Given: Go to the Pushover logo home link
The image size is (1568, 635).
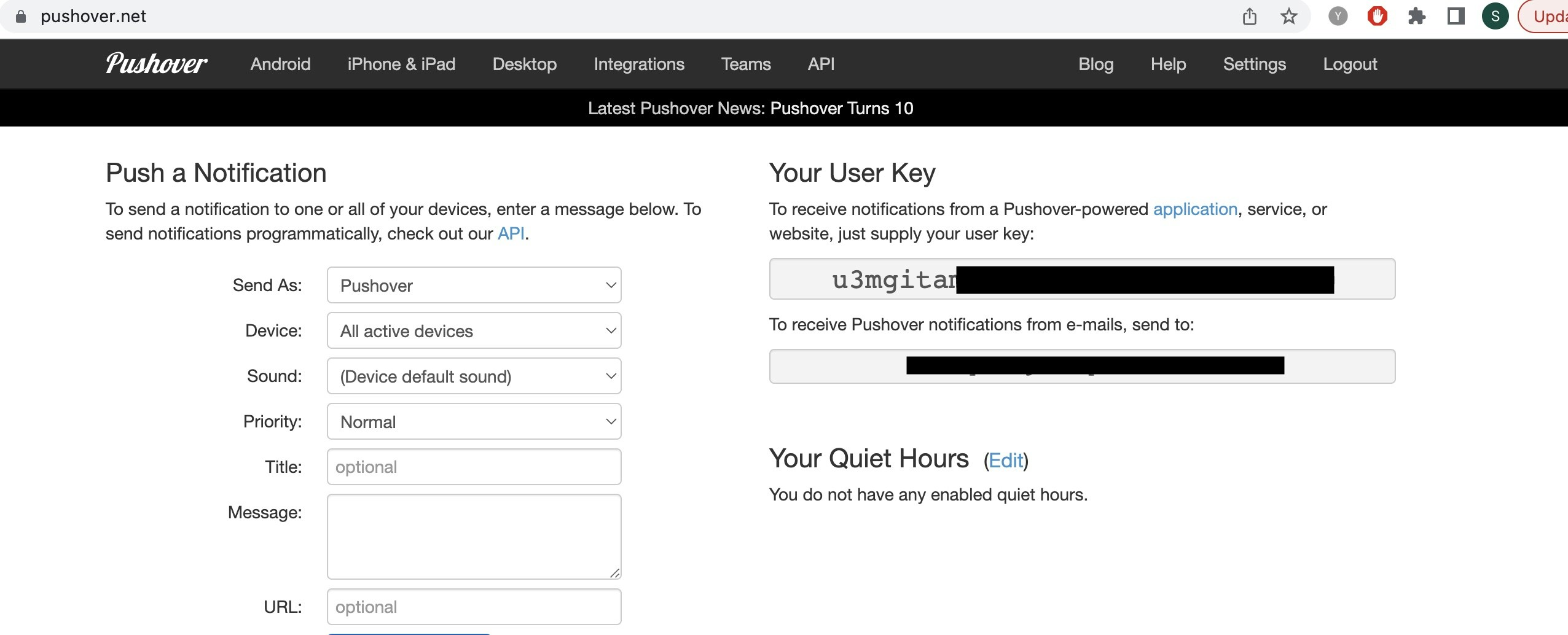Looking at the screenshot, I should coord(156,64).
